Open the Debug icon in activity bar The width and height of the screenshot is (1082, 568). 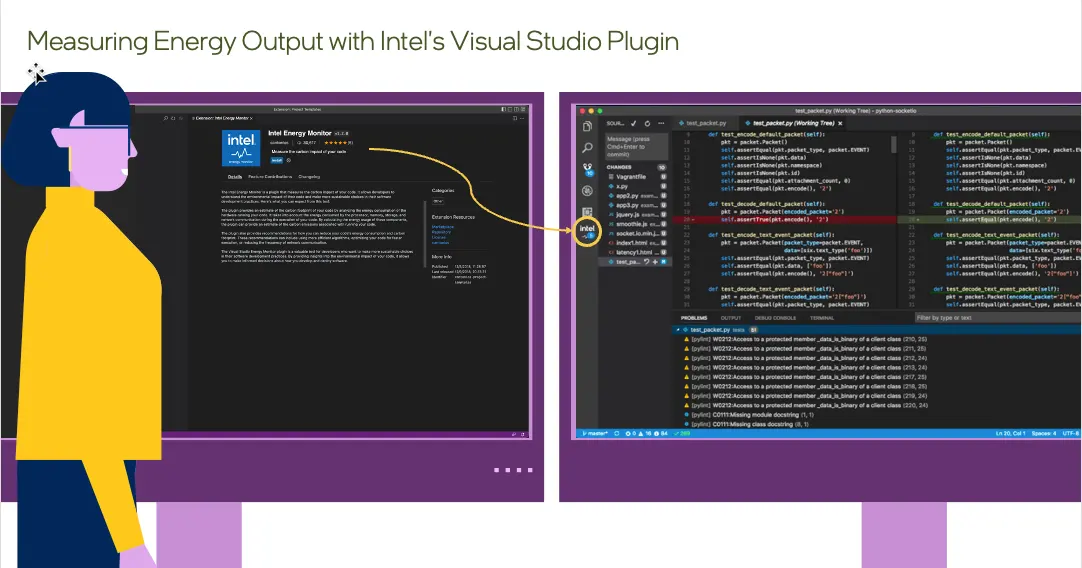(x=587, y=191)
